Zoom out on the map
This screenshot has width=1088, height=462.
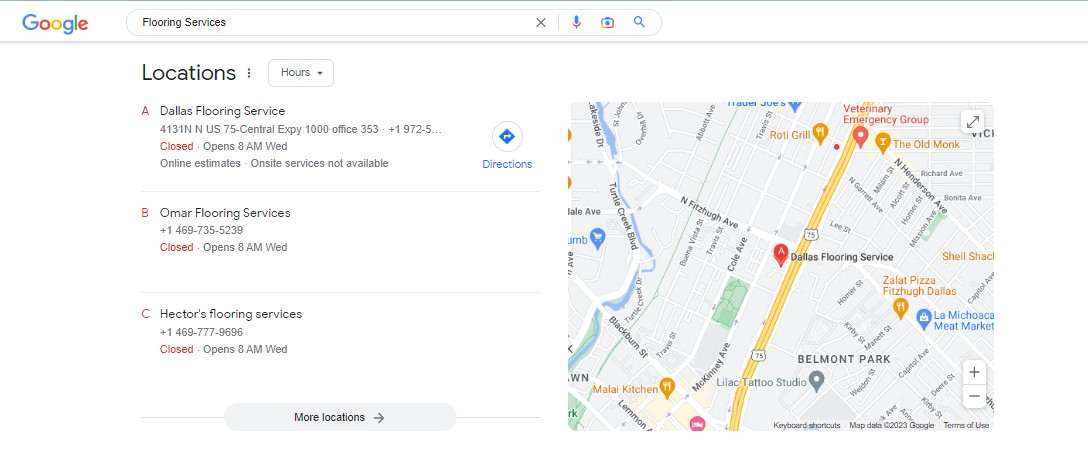(x=974, y=396)
